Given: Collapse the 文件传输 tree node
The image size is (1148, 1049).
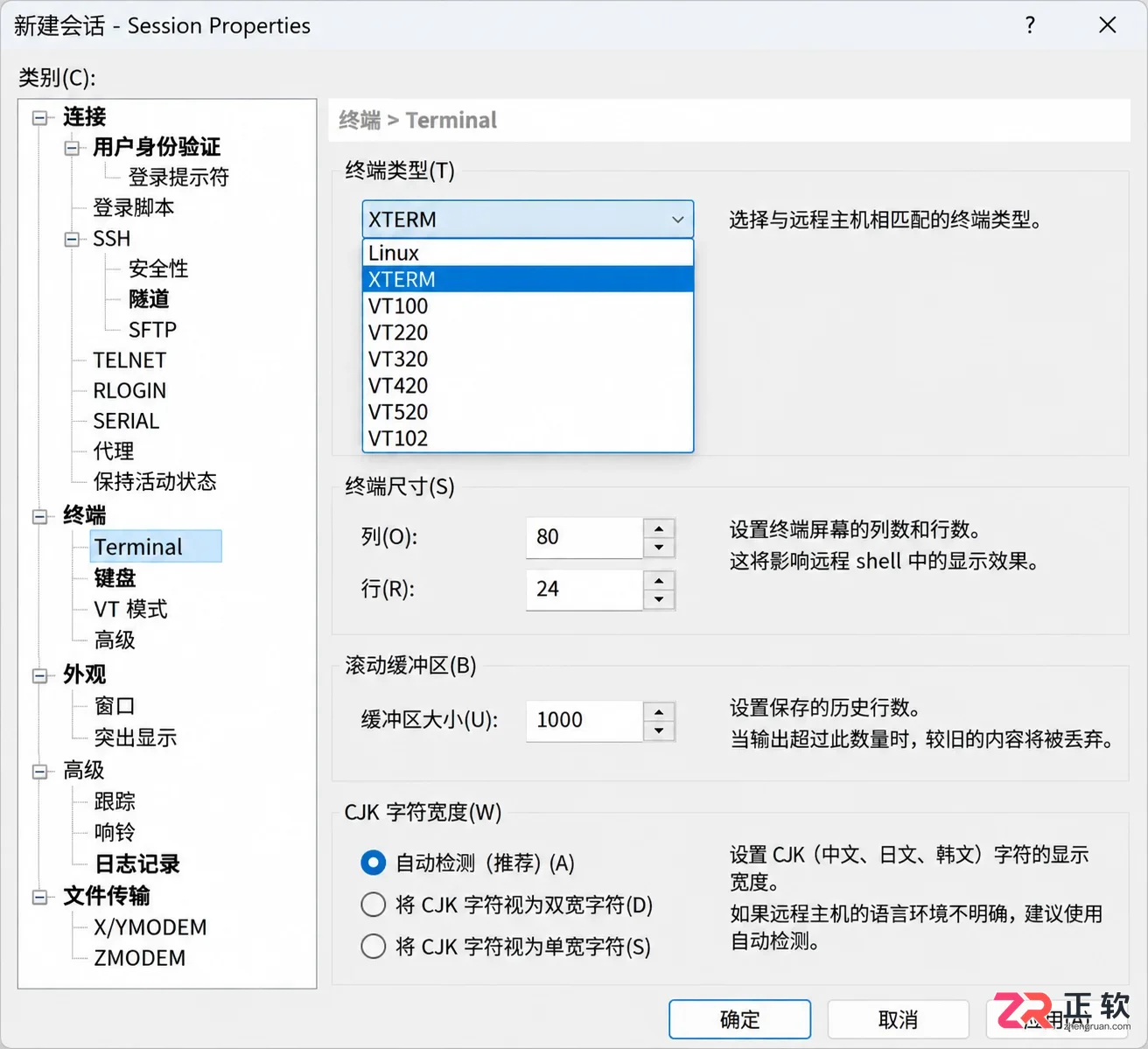Looking at the screenshot, I should [x=39, y=897].
